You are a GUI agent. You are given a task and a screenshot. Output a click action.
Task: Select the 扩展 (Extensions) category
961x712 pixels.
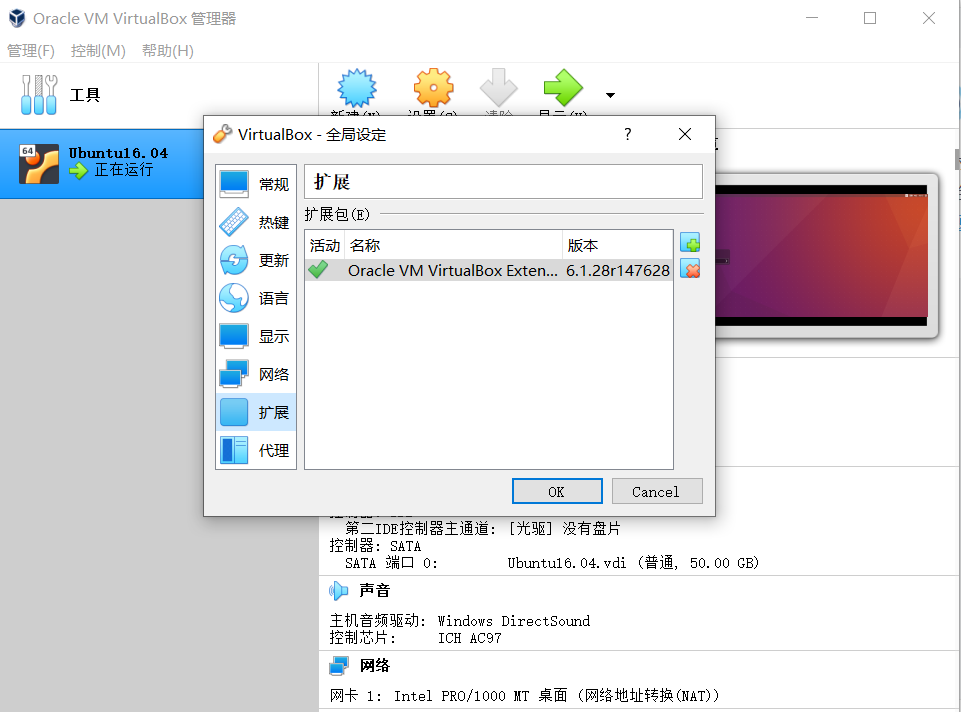(256, 412)
